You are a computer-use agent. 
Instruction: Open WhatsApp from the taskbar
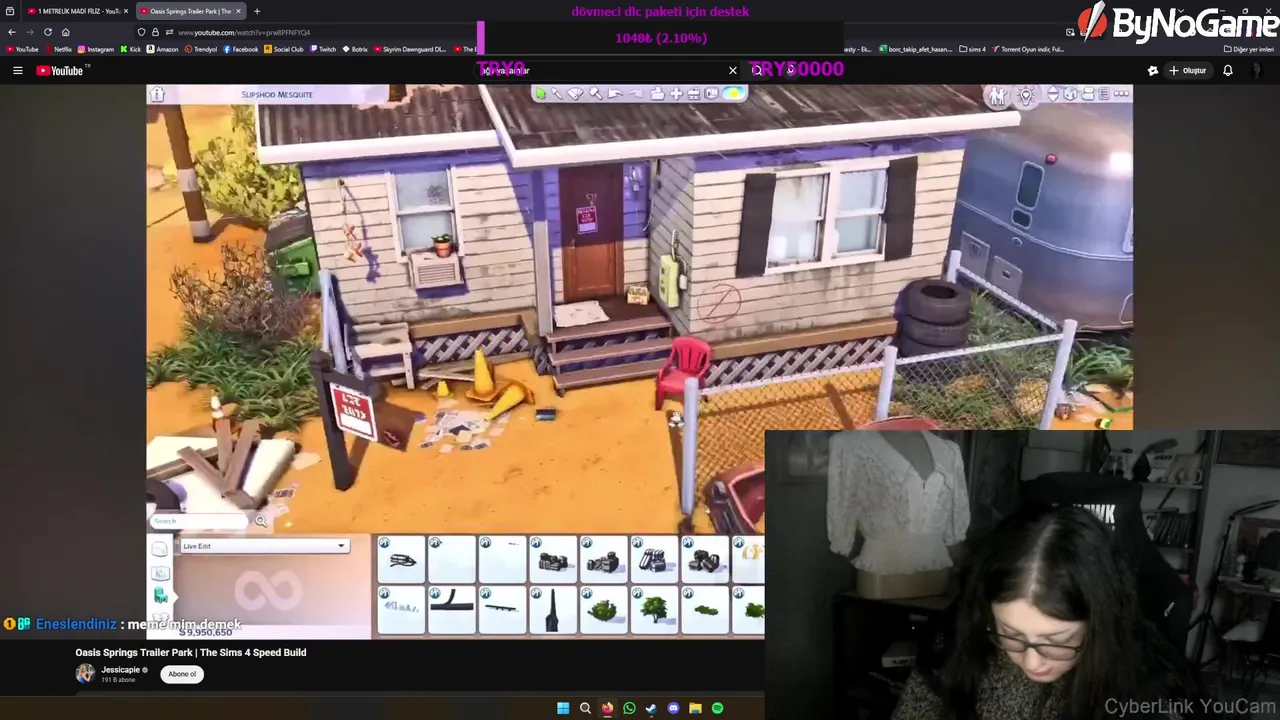629,708
